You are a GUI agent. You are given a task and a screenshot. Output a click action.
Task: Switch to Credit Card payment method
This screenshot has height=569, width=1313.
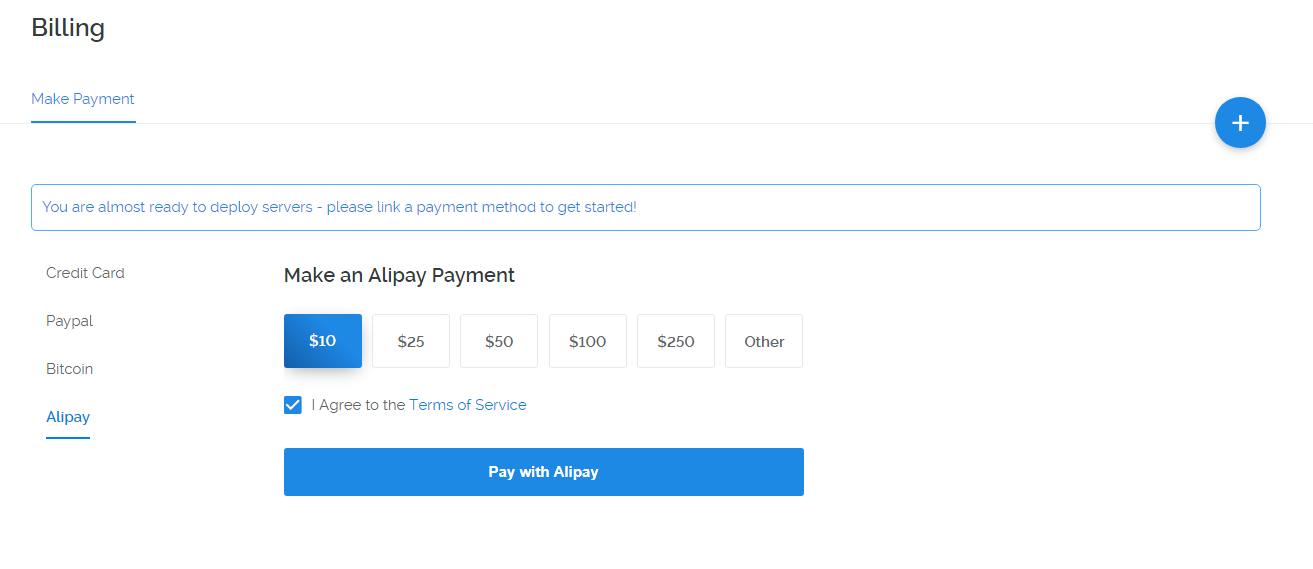pos(85,273)
